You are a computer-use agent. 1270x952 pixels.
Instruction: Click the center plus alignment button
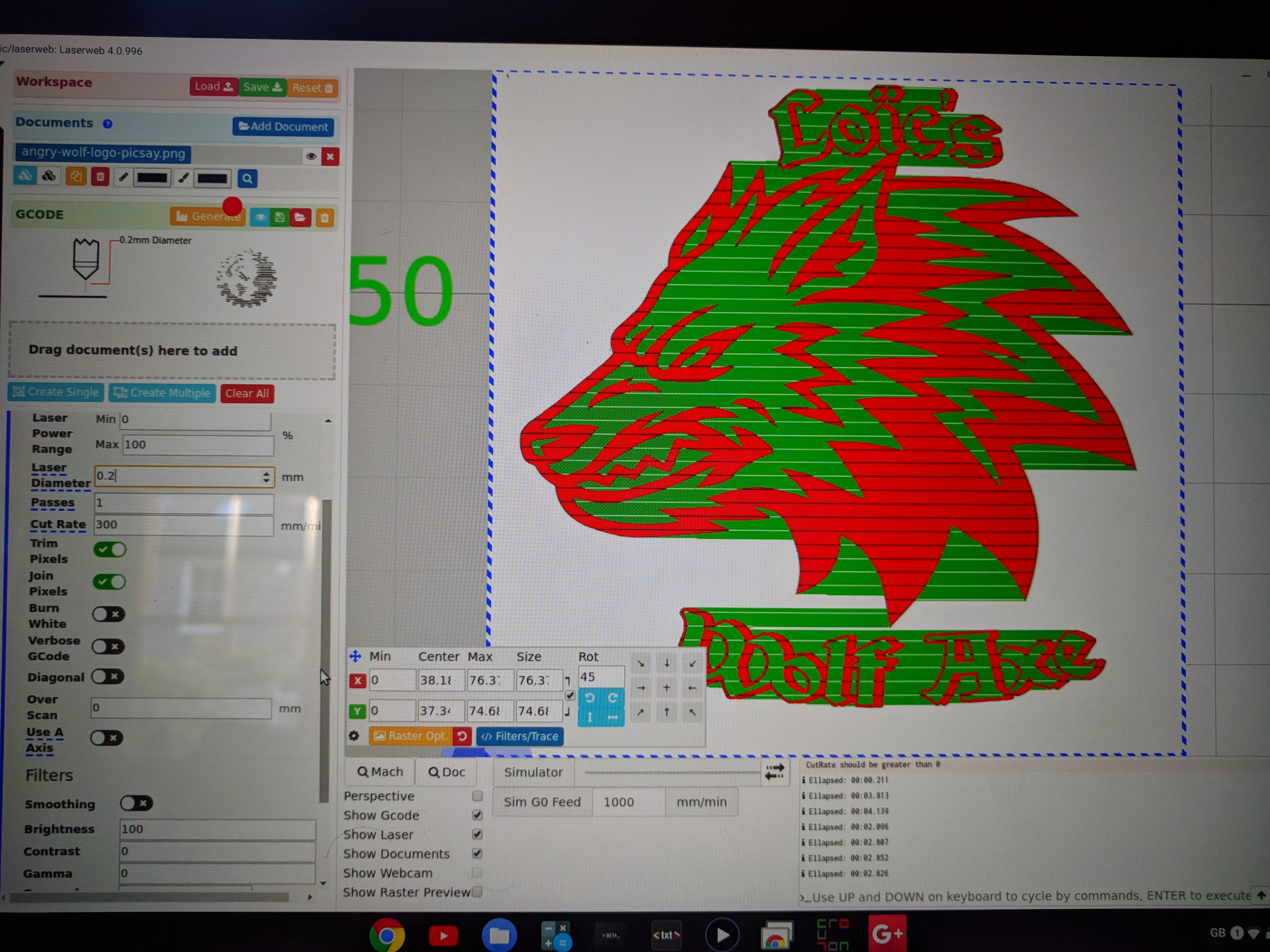pos(666,688)
